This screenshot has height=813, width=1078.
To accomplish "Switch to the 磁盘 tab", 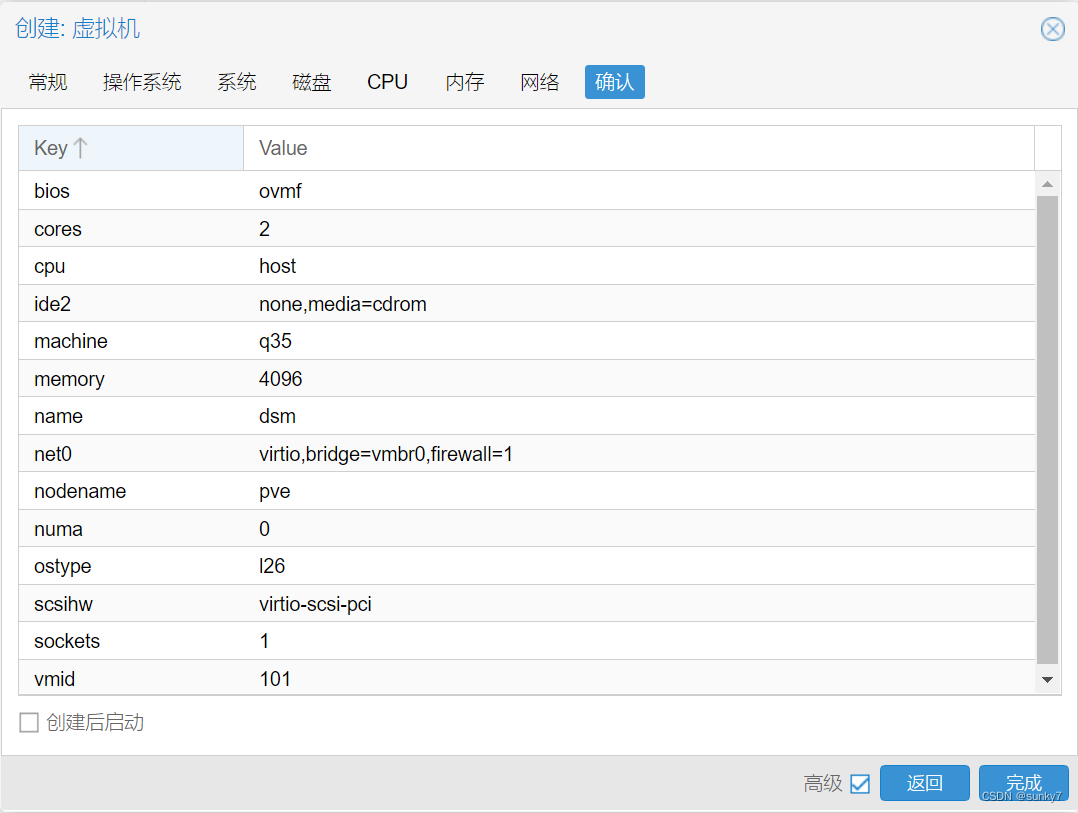I will tap(311, 82).
